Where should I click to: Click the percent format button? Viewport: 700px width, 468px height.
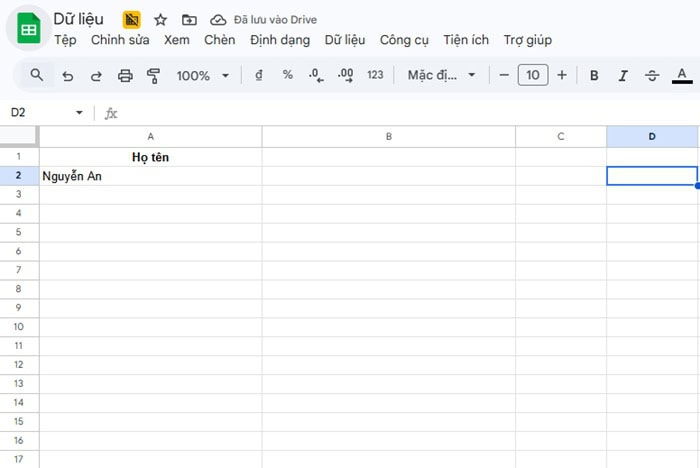coord(288,76)
